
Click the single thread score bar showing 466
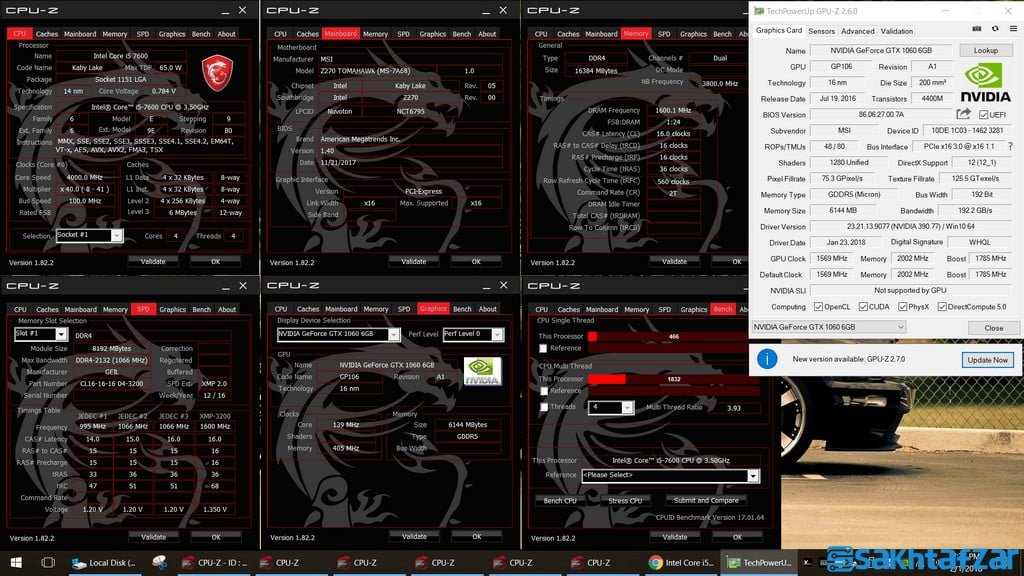pos(673,336)
